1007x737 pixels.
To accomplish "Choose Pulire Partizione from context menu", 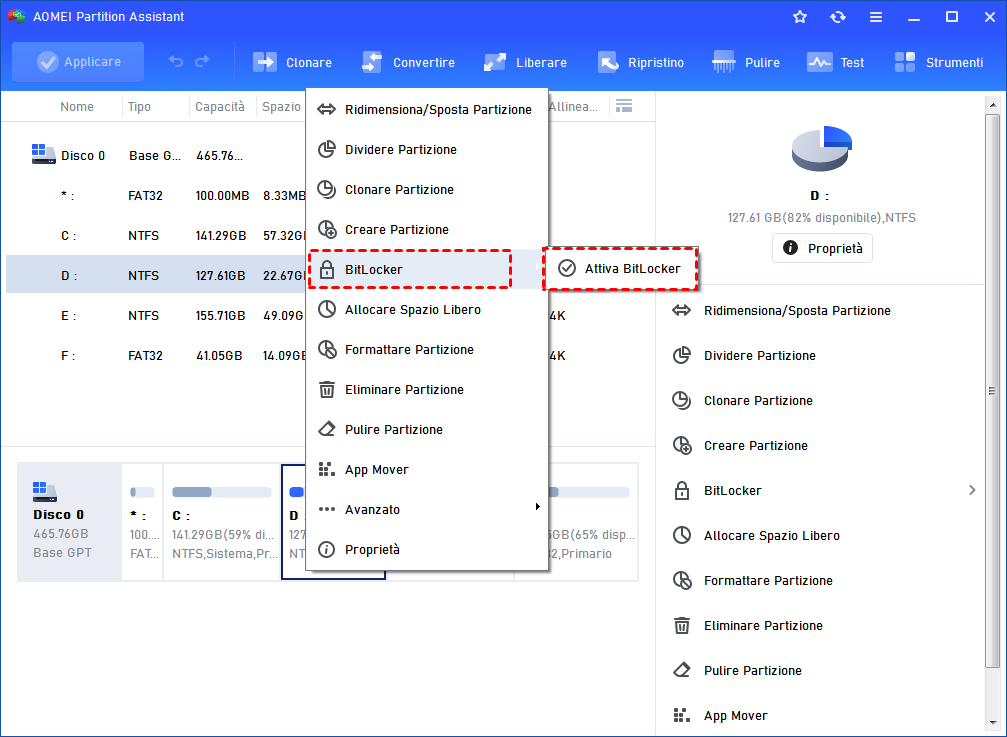I will pos(427,429).
